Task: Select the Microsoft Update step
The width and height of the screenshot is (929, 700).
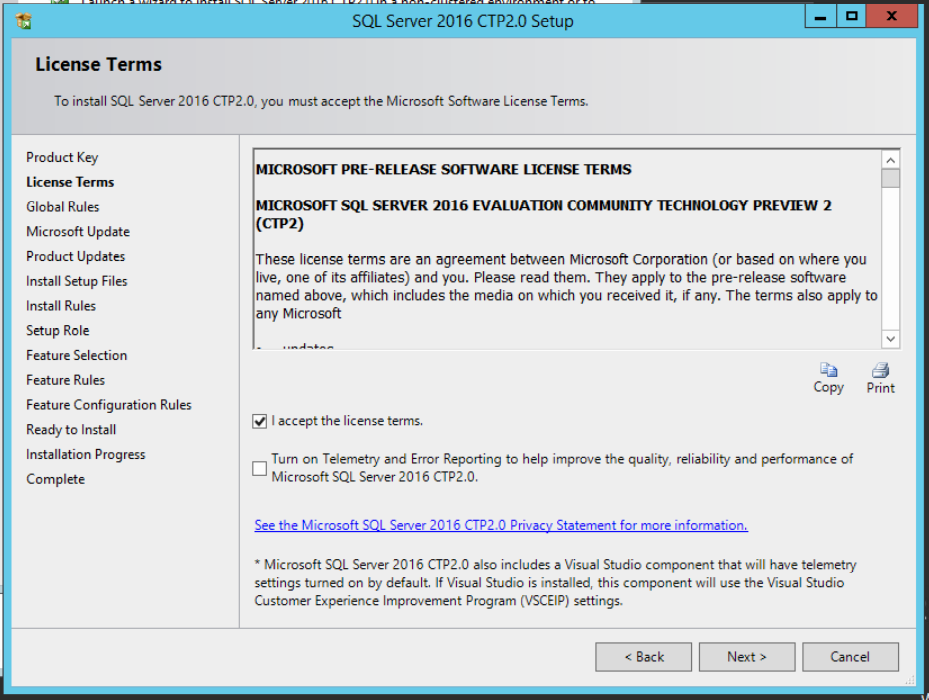Action: [x=78, y=232]
